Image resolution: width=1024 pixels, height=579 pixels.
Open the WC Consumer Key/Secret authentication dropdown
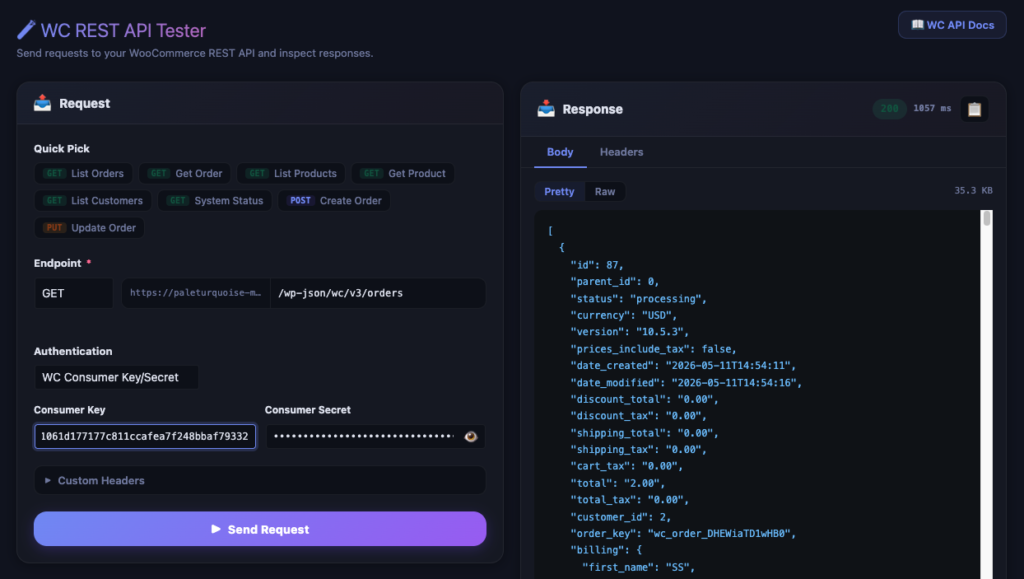(x=116, y=377)
